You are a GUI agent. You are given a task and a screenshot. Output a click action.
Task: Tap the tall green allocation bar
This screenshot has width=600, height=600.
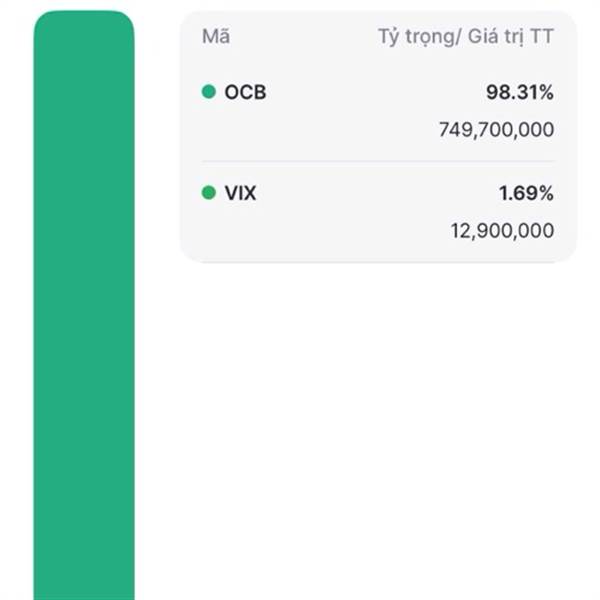pyautogui.click(x=84, y=305)
